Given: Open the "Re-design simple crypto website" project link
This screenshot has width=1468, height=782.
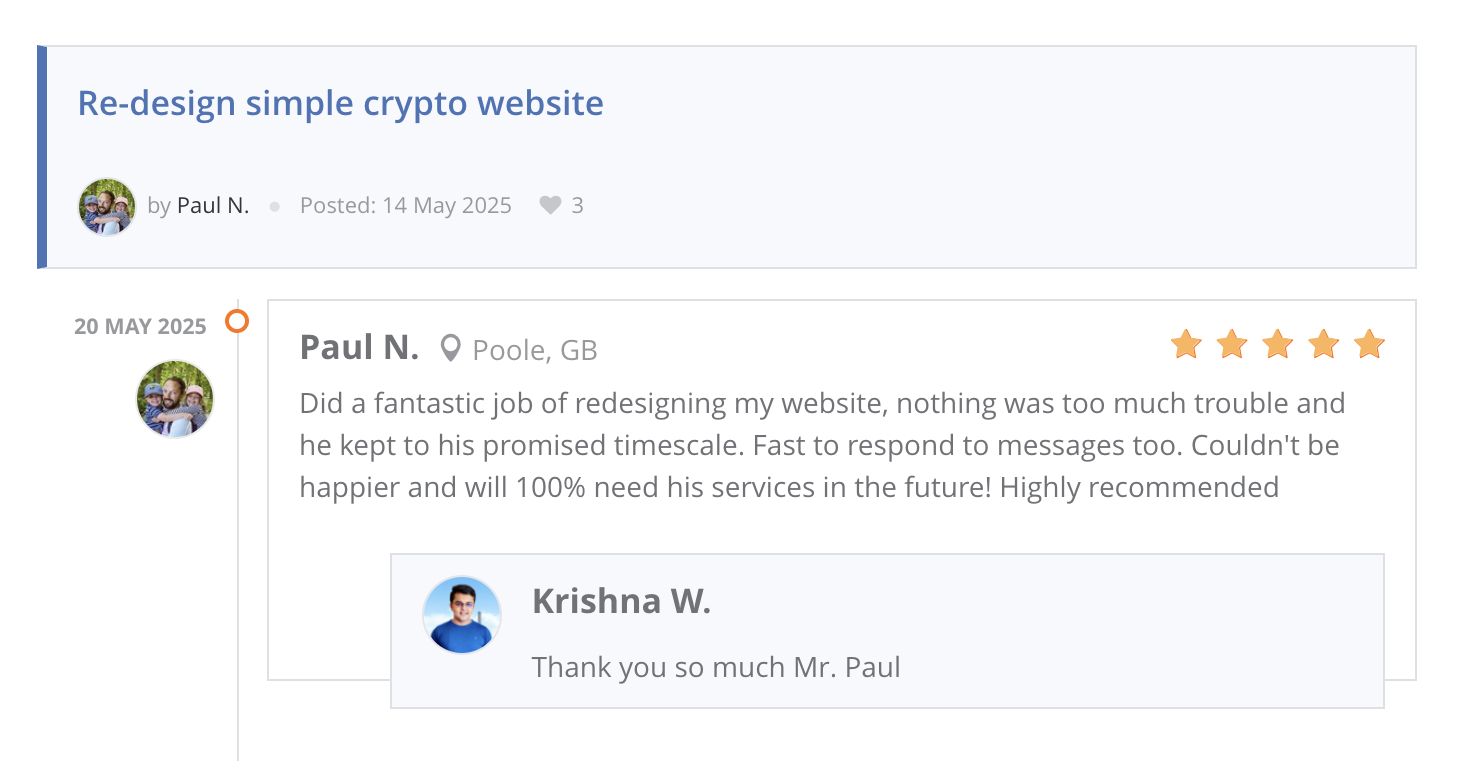Looking at the screenshot, I should click(x=340, y=103).
